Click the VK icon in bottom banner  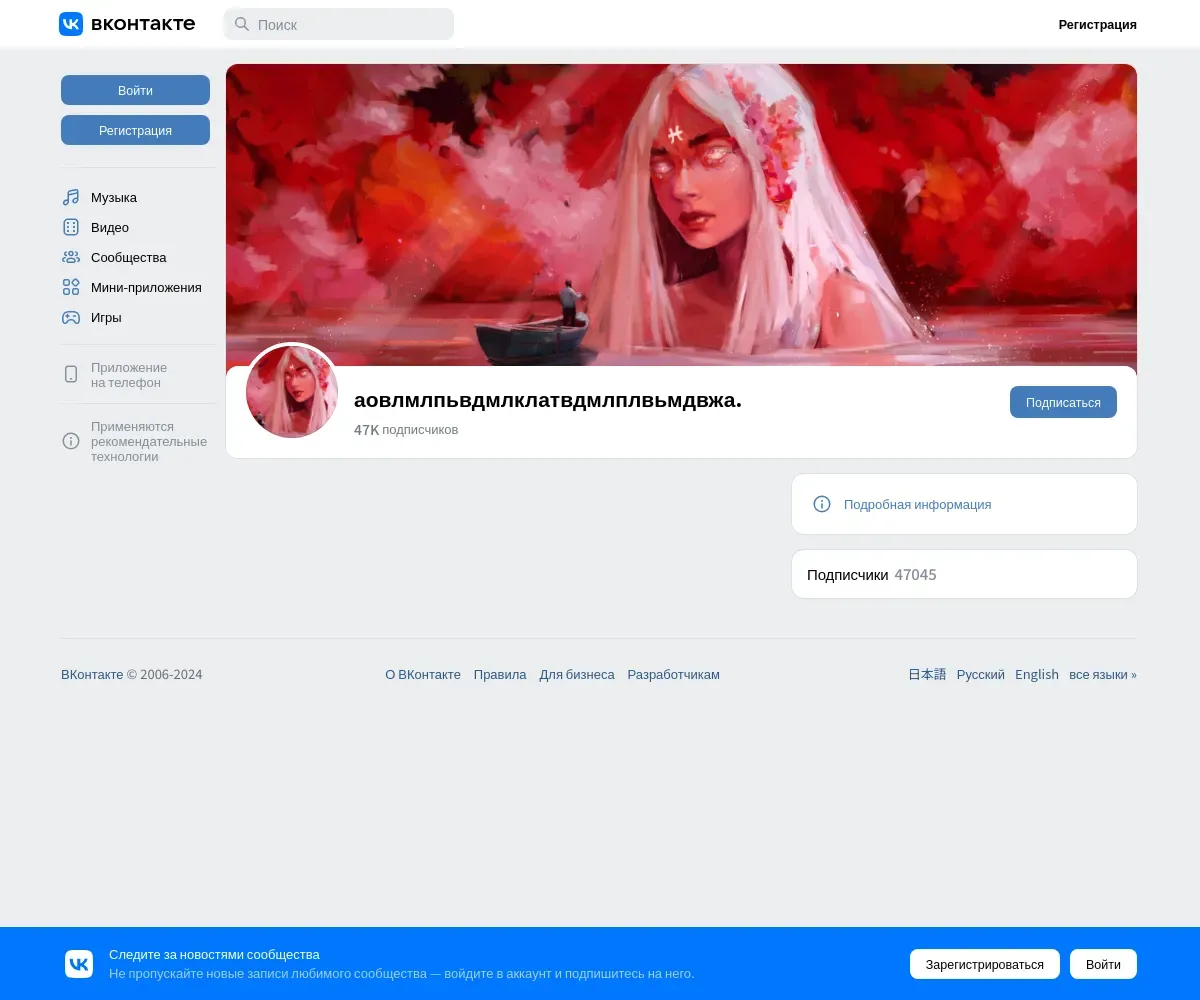point(79,964)
